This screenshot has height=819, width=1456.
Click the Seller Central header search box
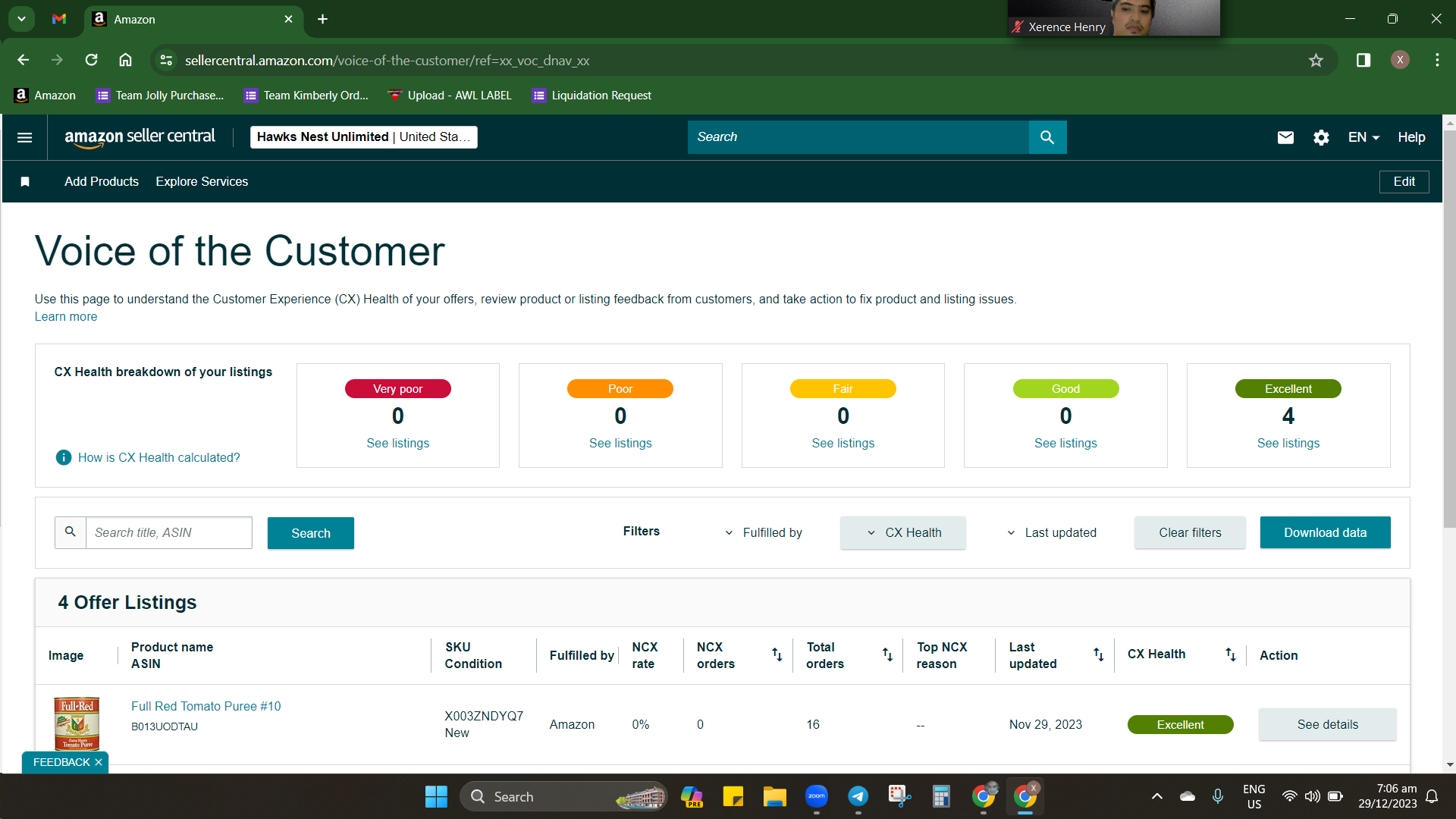(858, 137)
